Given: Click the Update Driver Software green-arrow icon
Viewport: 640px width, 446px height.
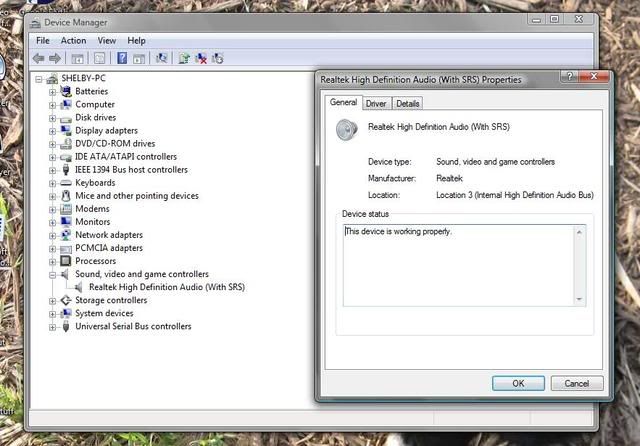Looking at the screenshot, I should (184, 58).
